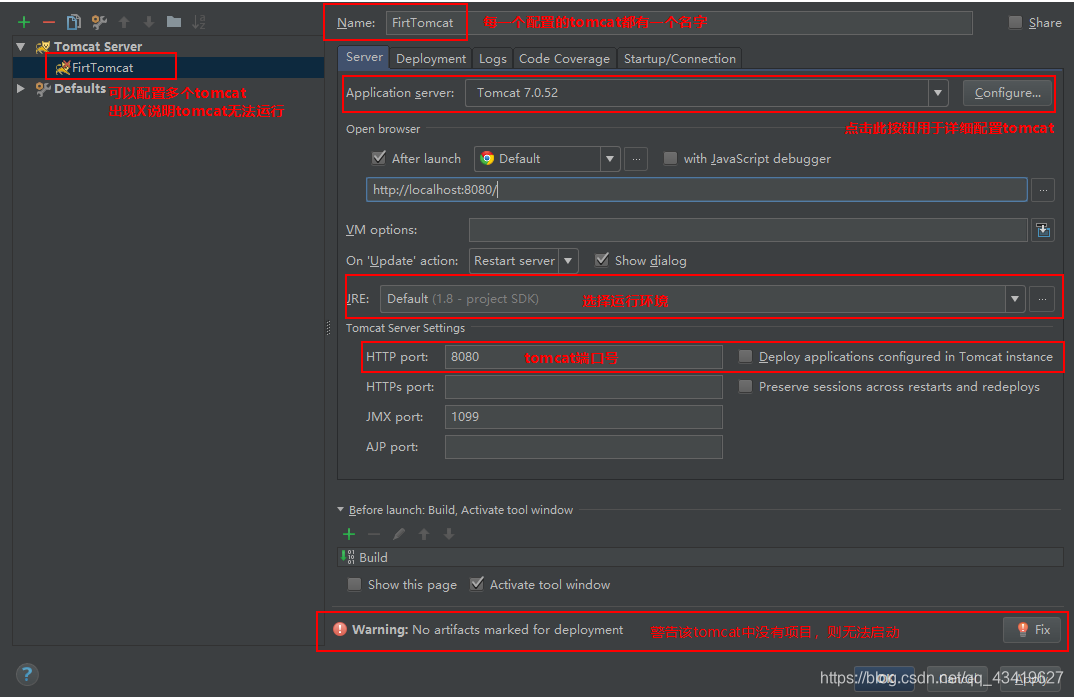The height and width of the screenshot is (697, 1074).
Task: Toggle the Share checkbox
Action: coord(1015,23)
